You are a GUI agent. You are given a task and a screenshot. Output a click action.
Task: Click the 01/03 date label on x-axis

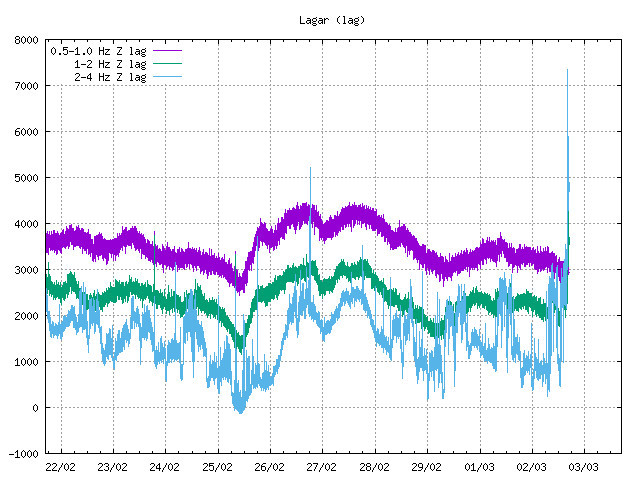[x=479, y=467]
